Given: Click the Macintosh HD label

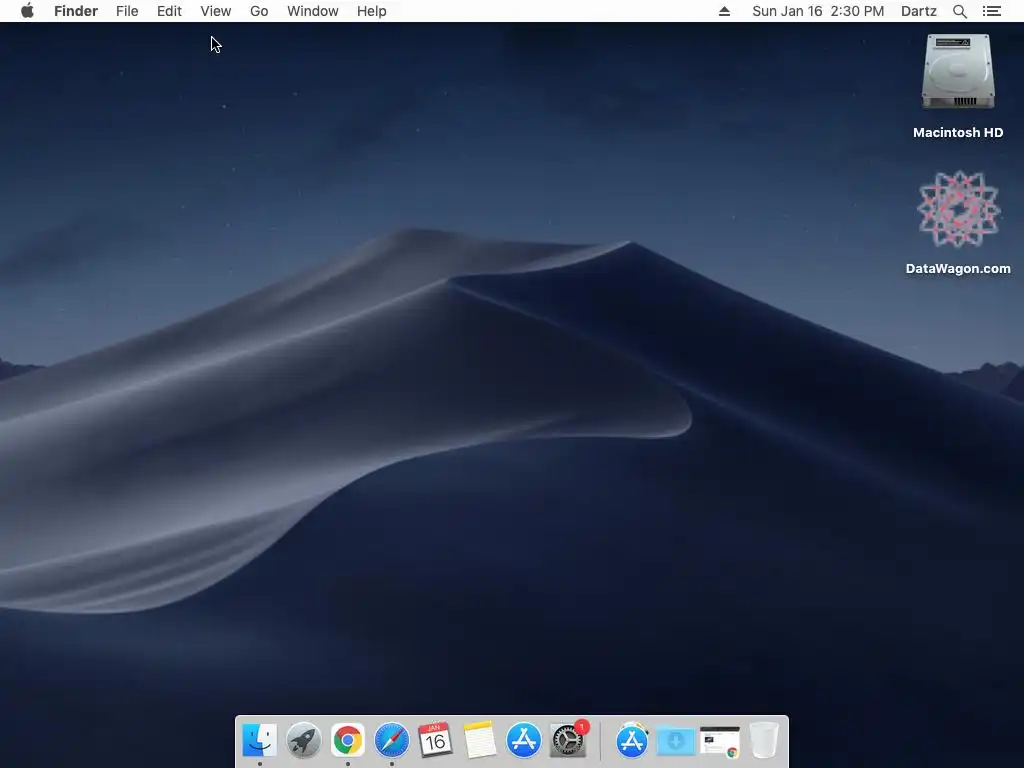Looking at the screenshot, I should [x=958, y=133].
